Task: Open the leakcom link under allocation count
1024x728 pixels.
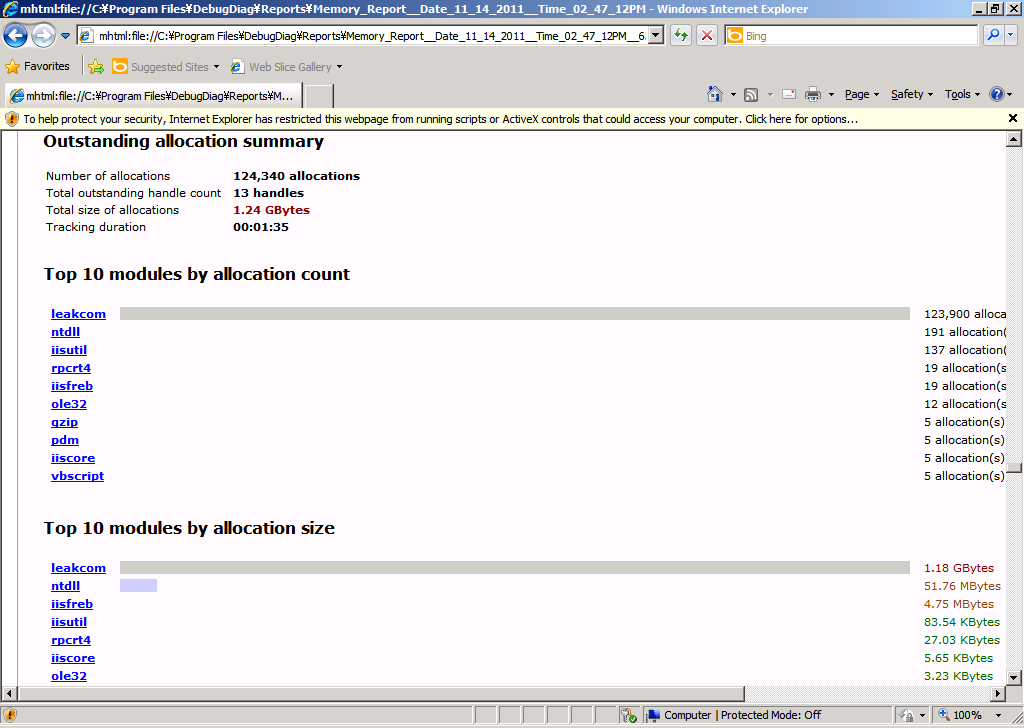Action: [78, 314]
